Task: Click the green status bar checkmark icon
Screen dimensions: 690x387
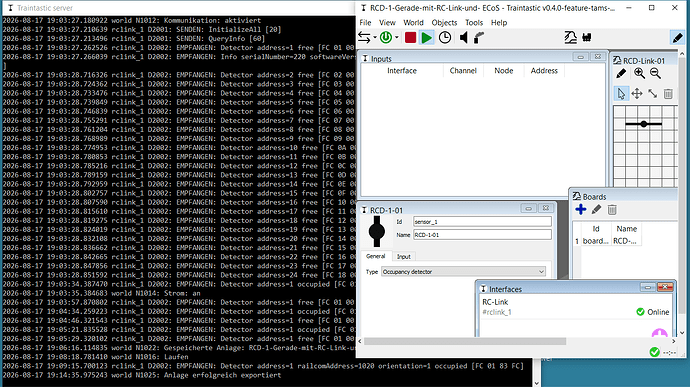Action: click(x=654, y=352)
